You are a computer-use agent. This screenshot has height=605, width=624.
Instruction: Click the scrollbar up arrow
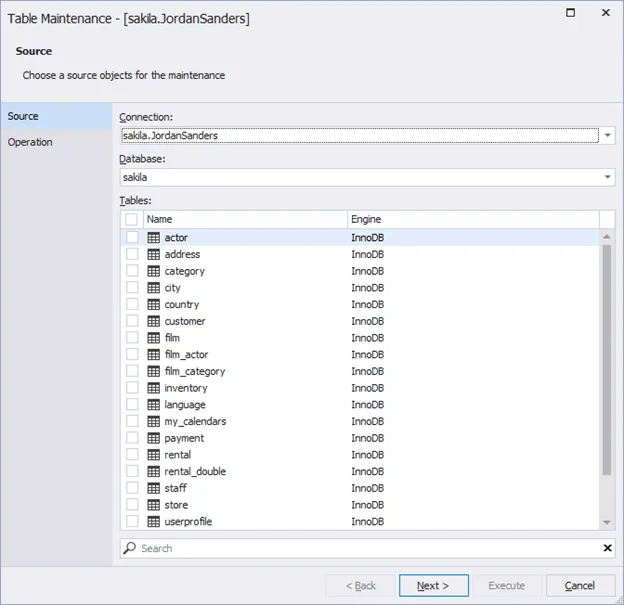(606, 237)
